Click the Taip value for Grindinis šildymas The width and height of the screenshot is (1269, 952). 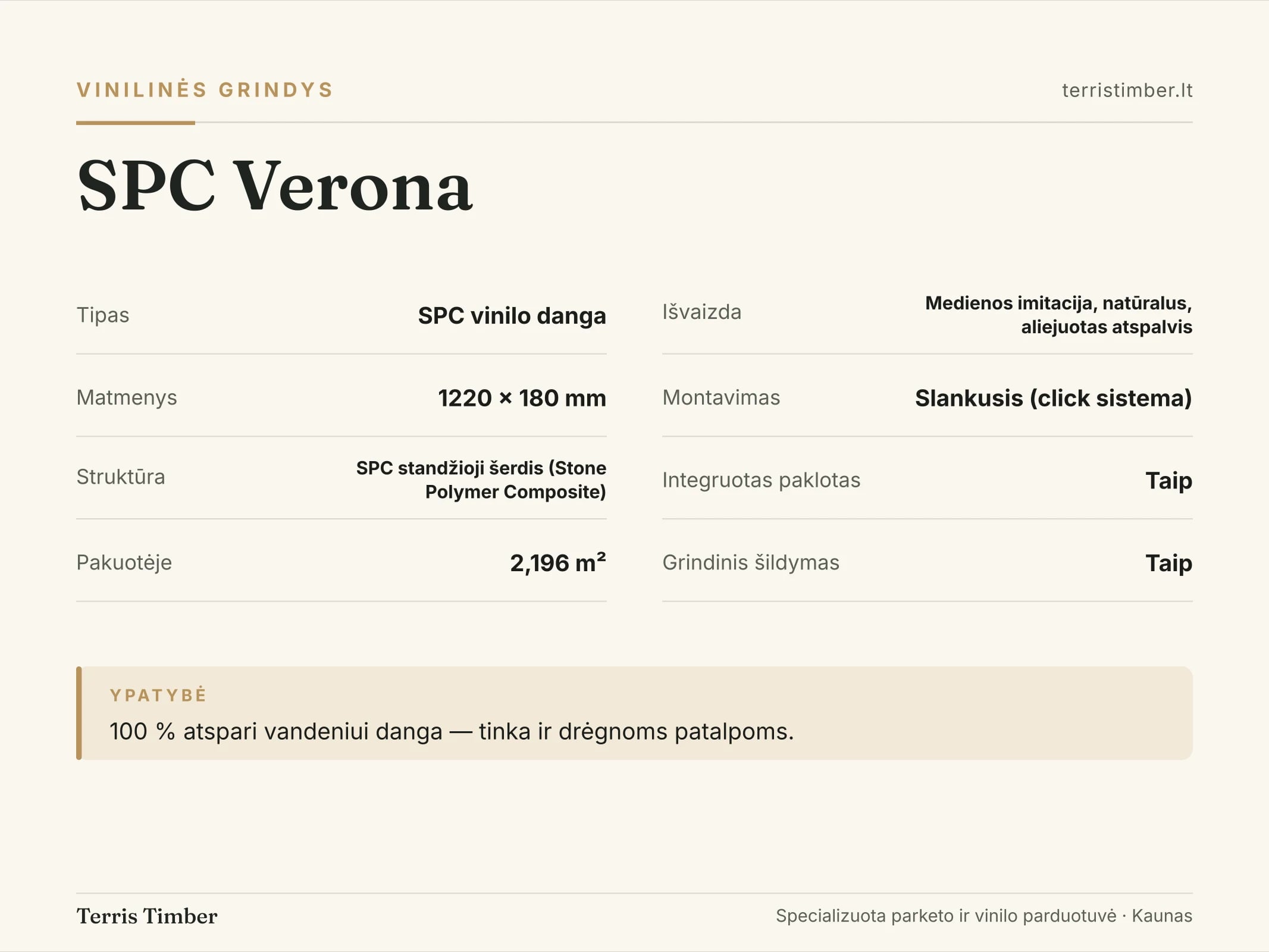(1168, 563)
